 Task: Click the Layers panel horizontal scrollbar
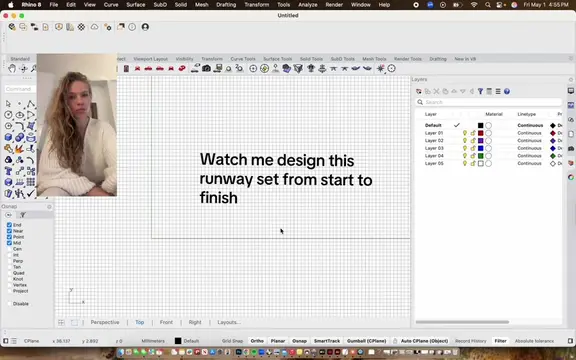[462, 322]
